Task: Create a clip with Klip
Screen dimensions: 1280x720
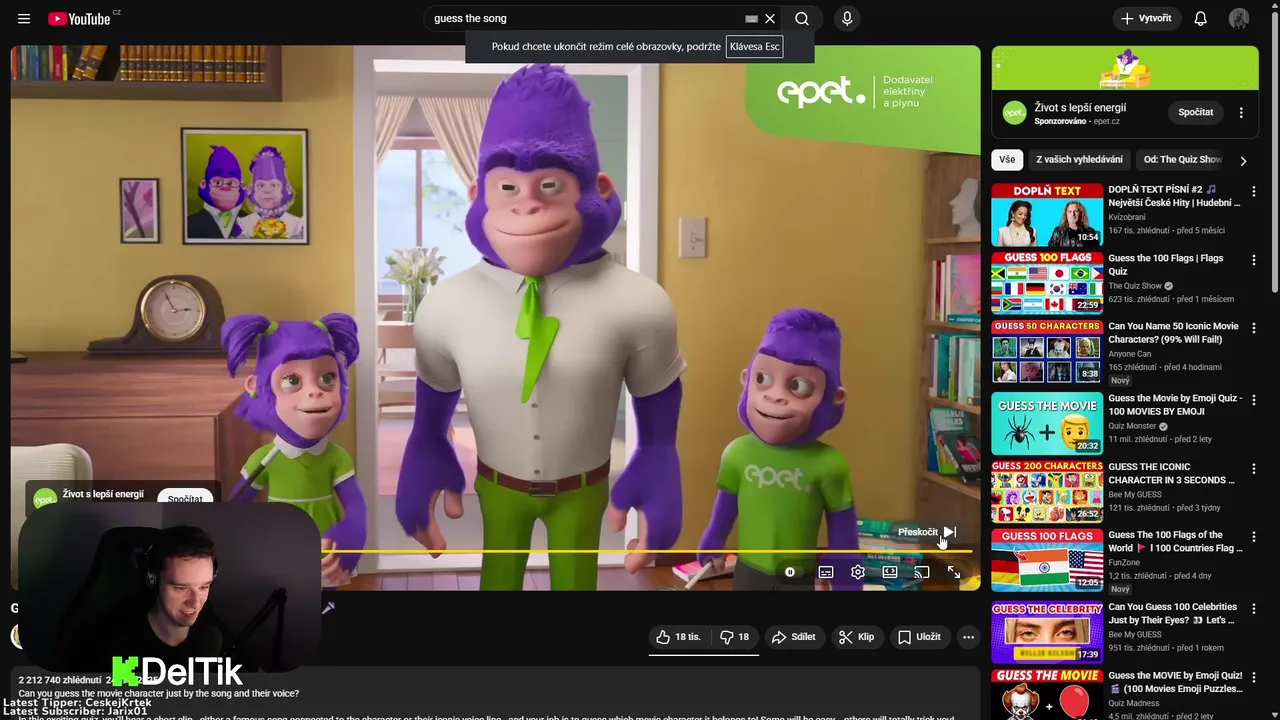Action: pos(856,637)
